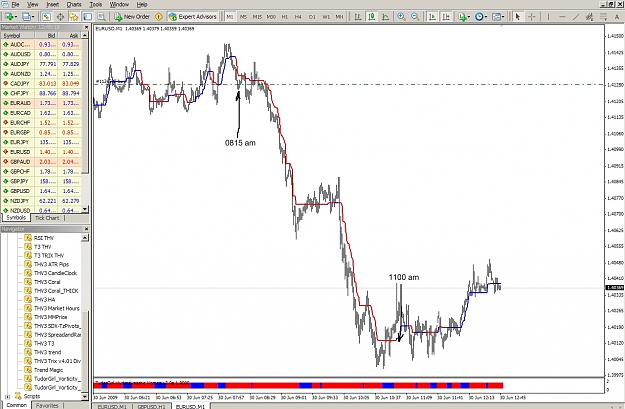The height and width of the screenshot is (409, 625).
Task: Switch to Symbols tab in Market Watch
Action: [16, 218]
